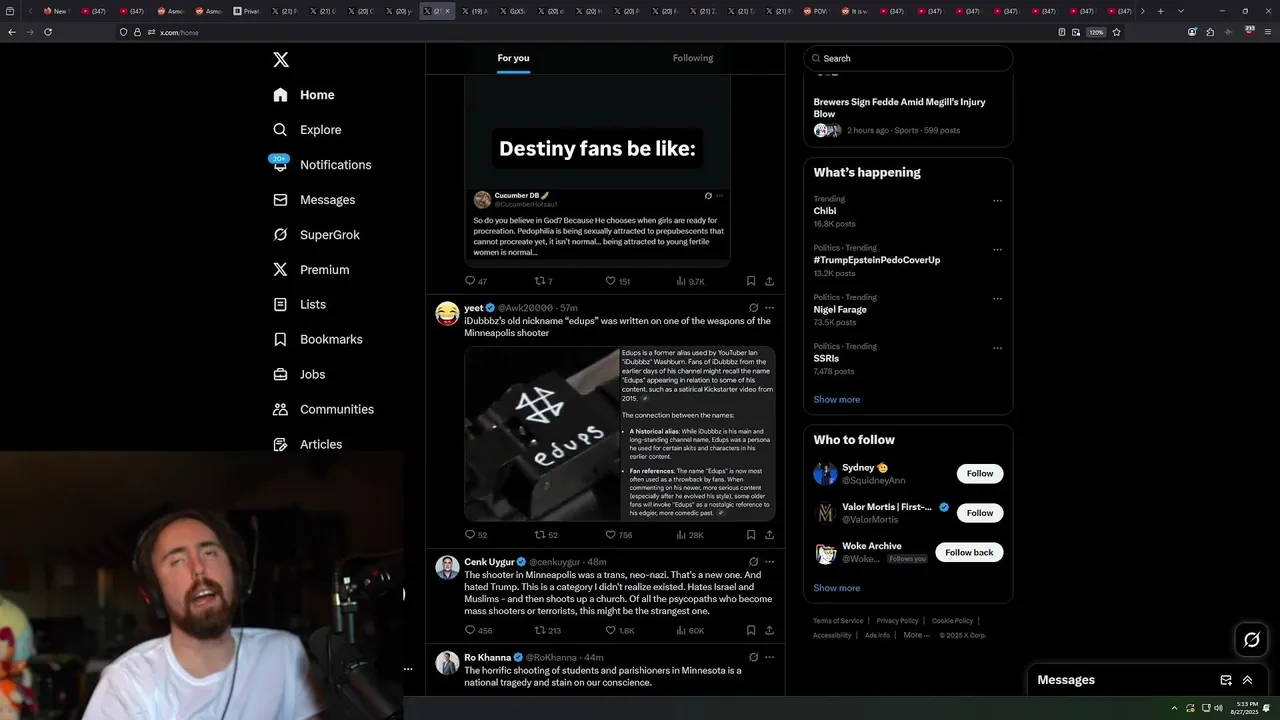Like yeet's edups post
Viewport: 1280px width, 720px height.
tap(618, 535)
